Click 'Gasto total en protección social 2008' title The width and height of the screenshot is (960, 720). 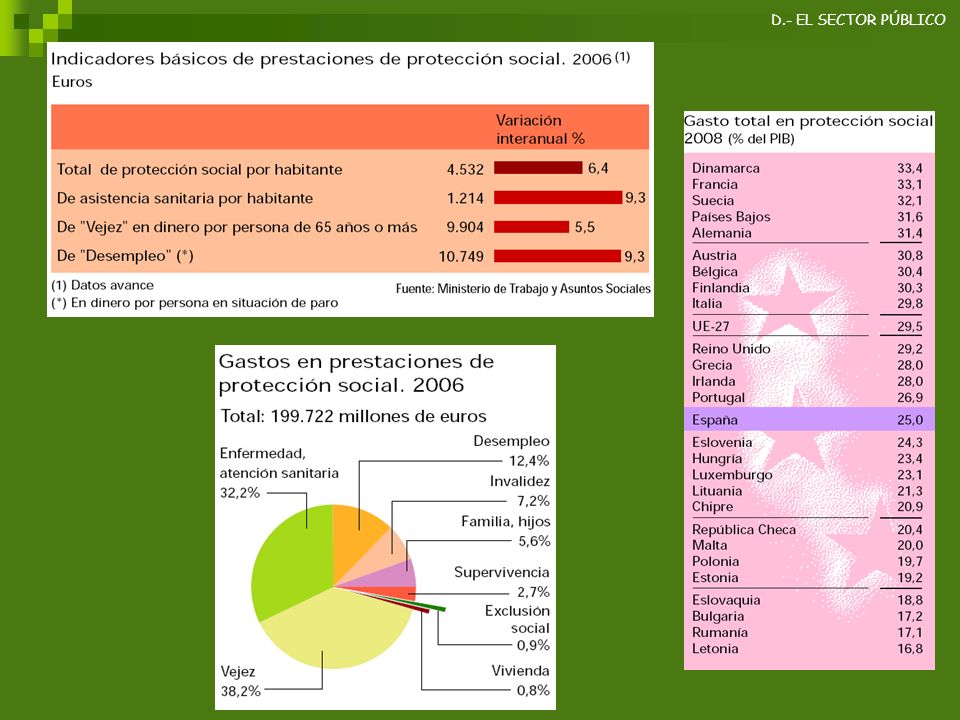[x=808, y=129]
